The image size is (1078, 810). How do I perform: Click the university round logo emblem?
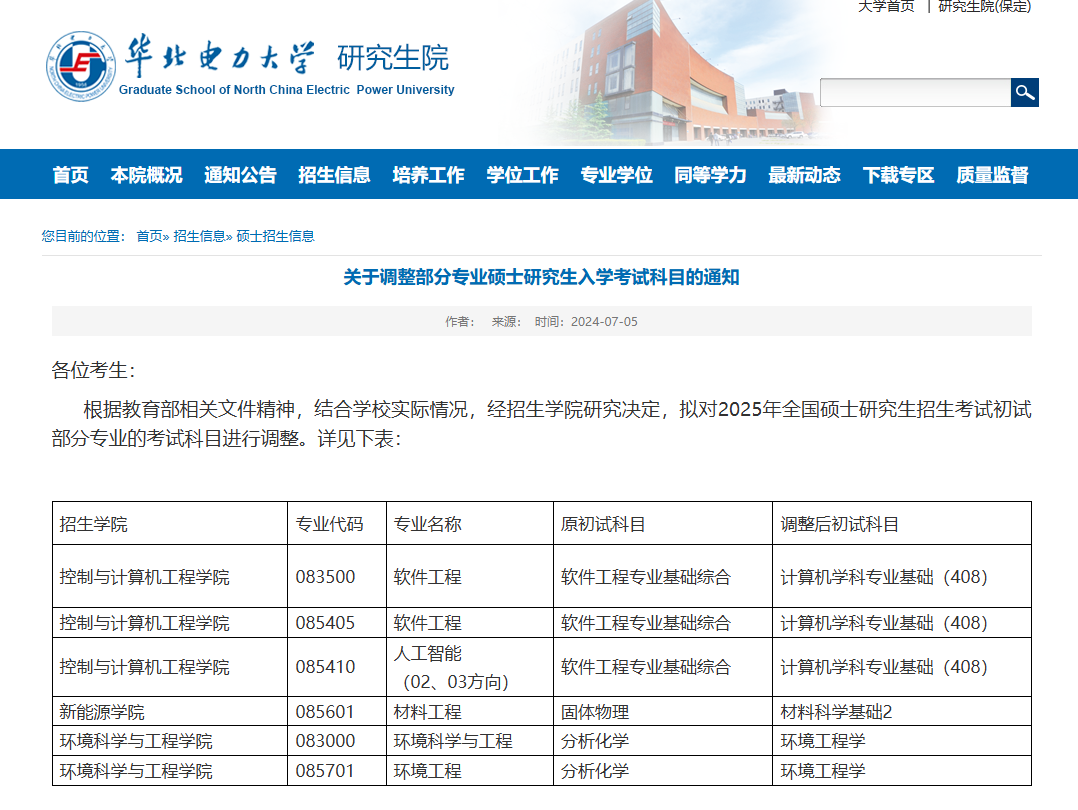(81, 67)
